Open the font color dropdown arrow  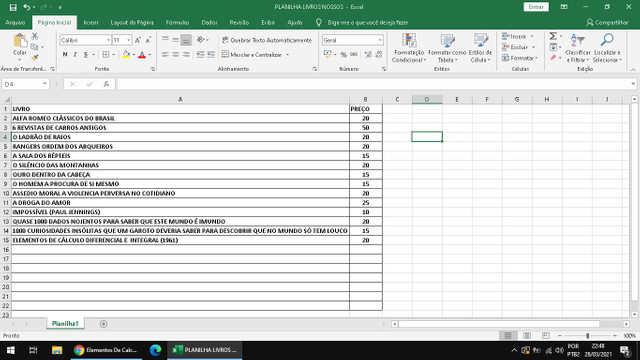point(149,54)
